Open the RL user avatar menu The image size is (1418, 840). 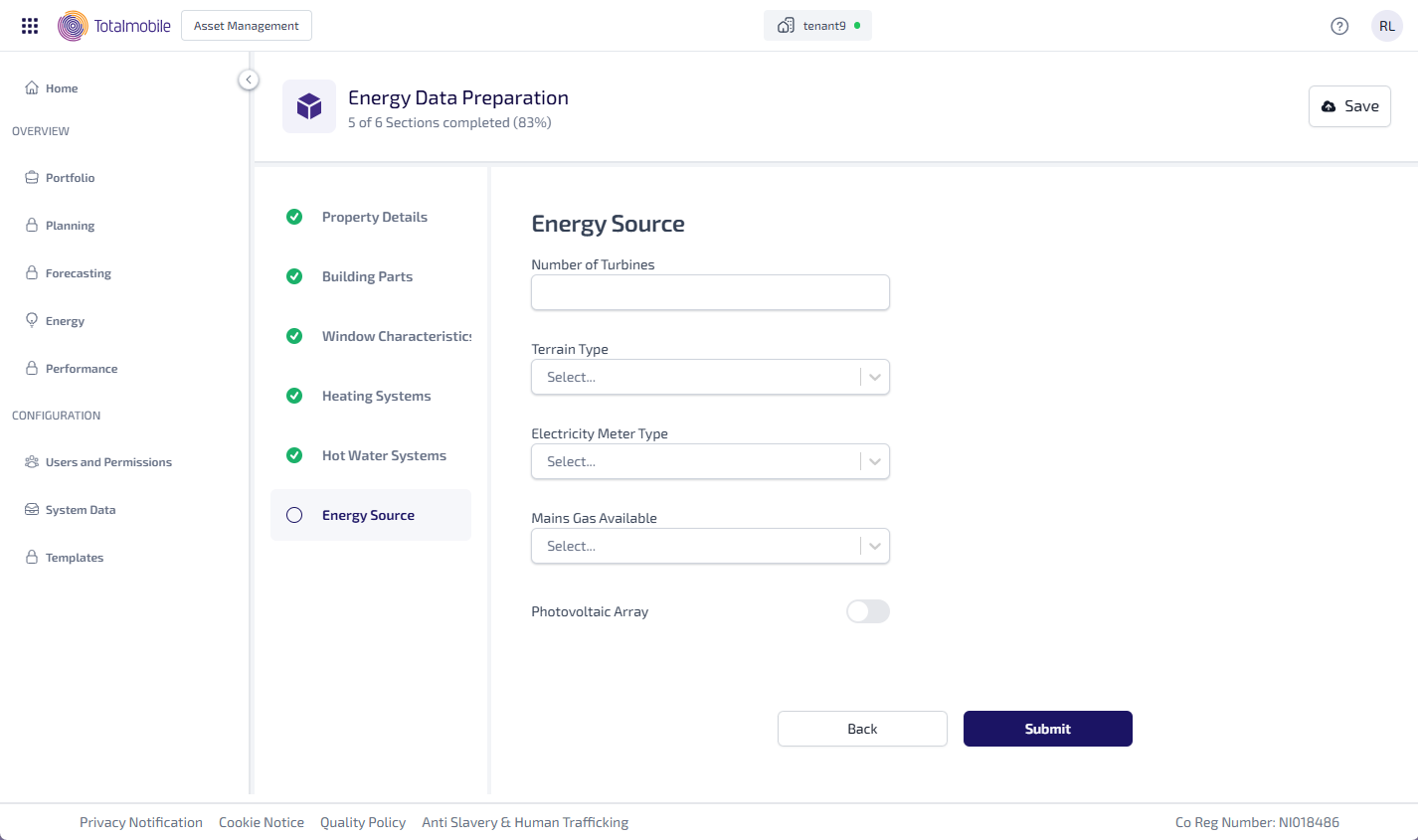[1386, 26]
